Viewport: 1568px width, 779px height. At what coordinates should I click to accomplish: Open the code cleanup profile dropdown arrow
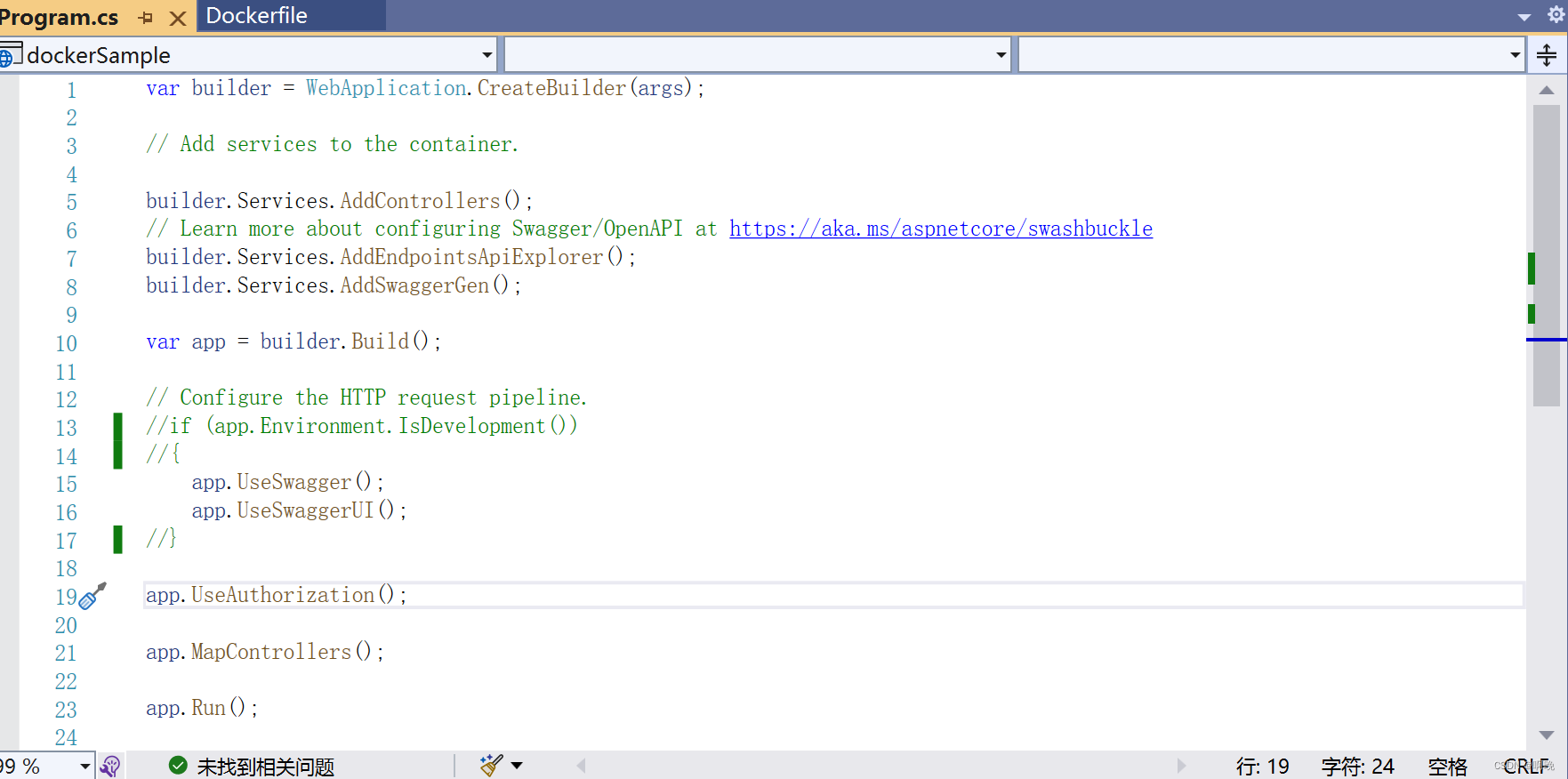point(517,766)
